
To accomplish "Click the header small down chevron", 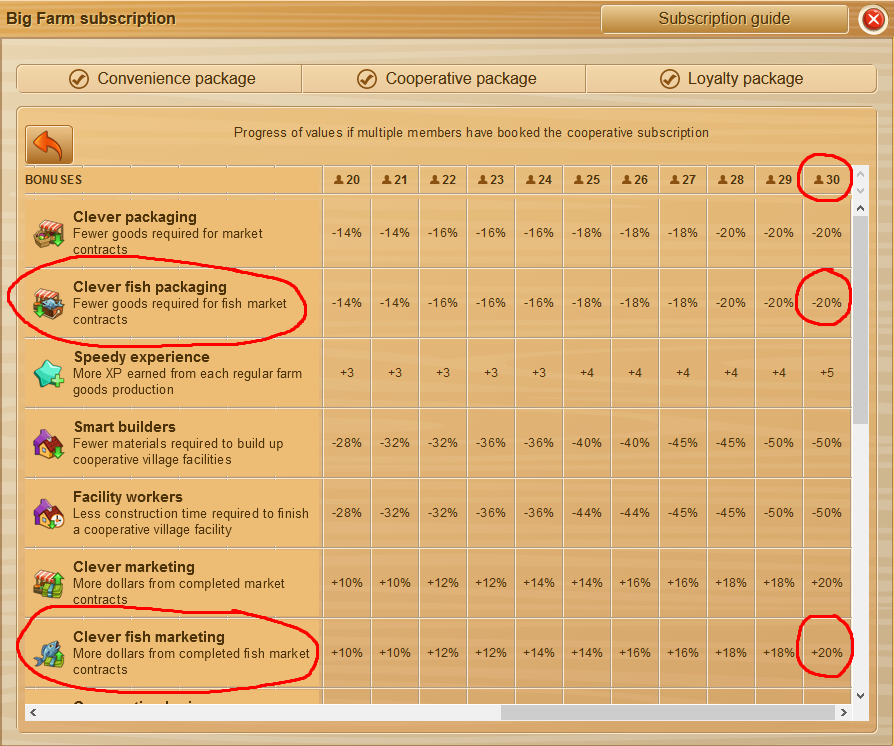I will pos(860,190).
